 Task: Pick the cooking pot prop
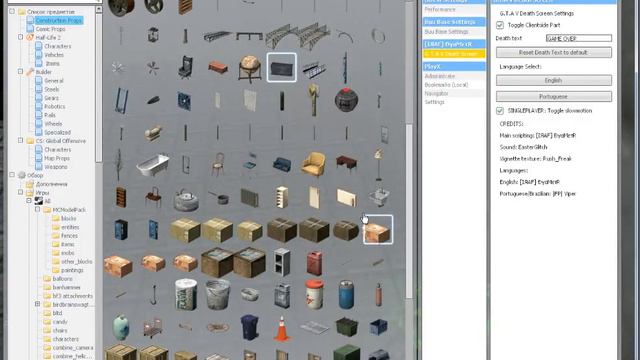(x=219, y=198)
